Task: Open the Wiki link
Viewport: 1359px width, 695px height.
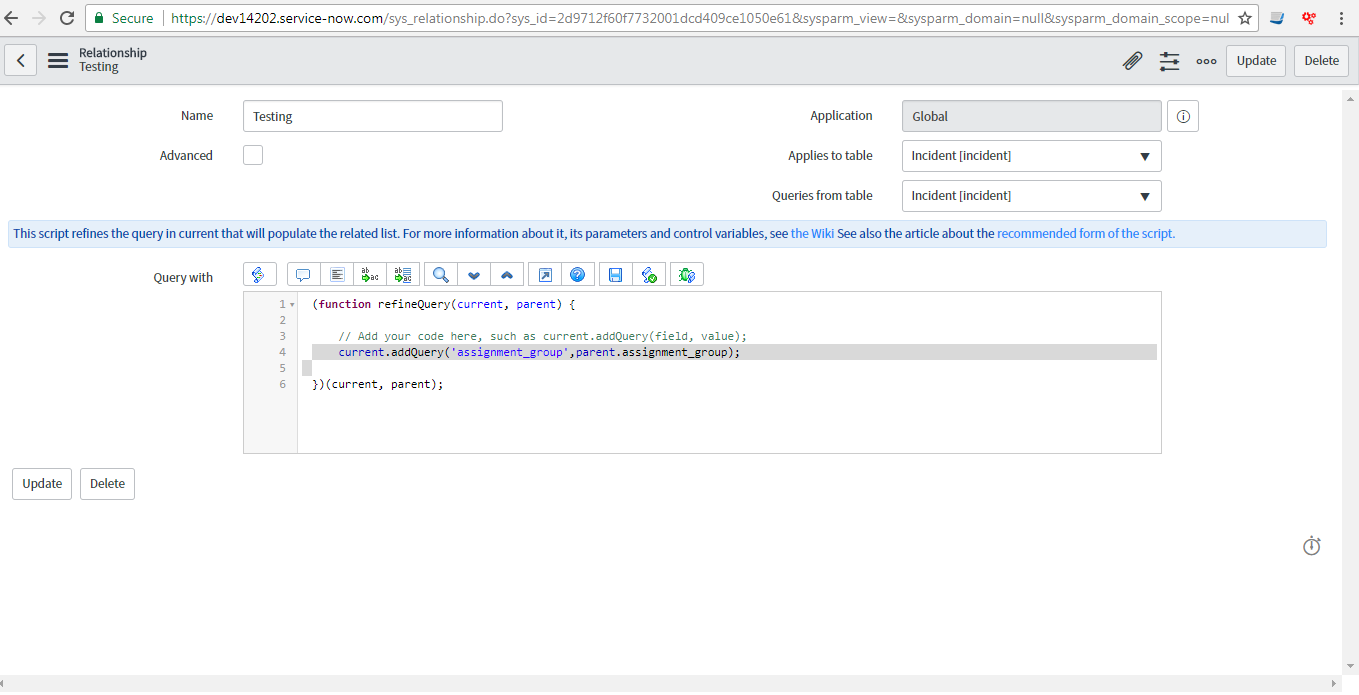Action: 812,234
